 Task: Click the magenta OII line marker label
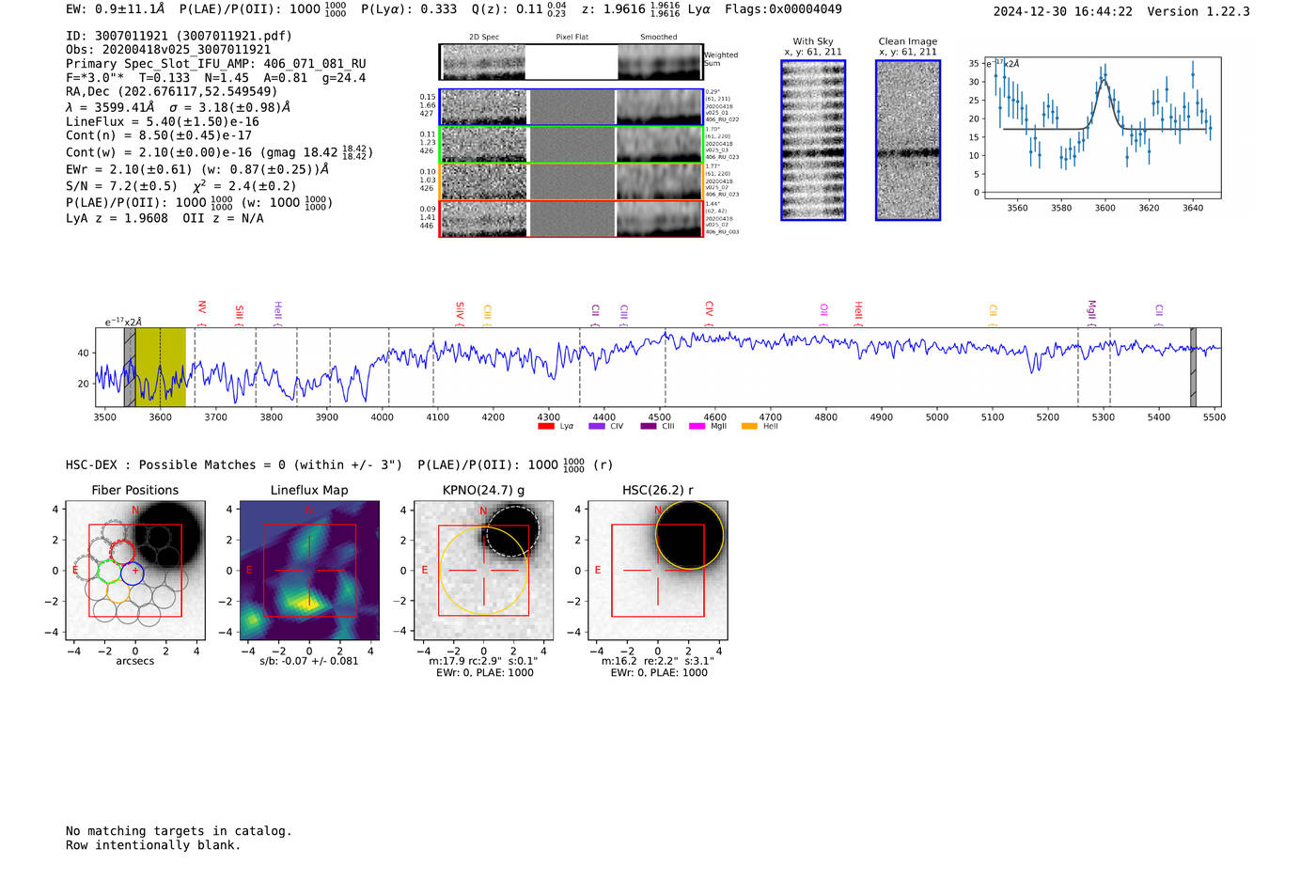(823, 310)
